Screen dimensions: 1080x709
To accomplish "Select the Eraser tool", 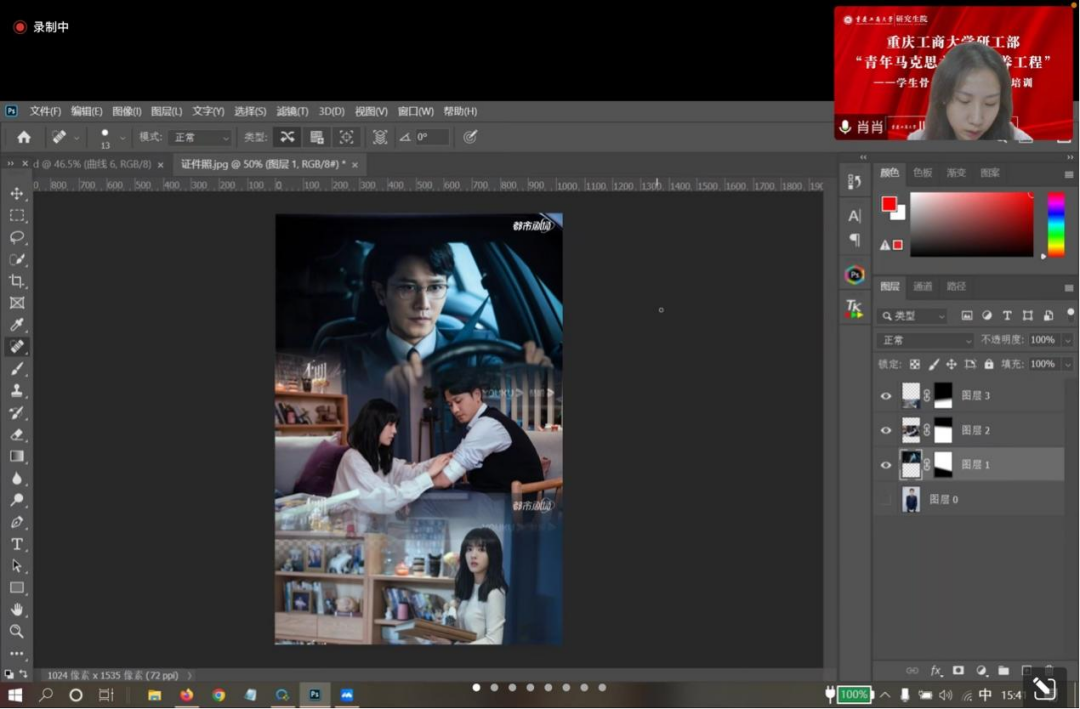I will tap(17, 435).
